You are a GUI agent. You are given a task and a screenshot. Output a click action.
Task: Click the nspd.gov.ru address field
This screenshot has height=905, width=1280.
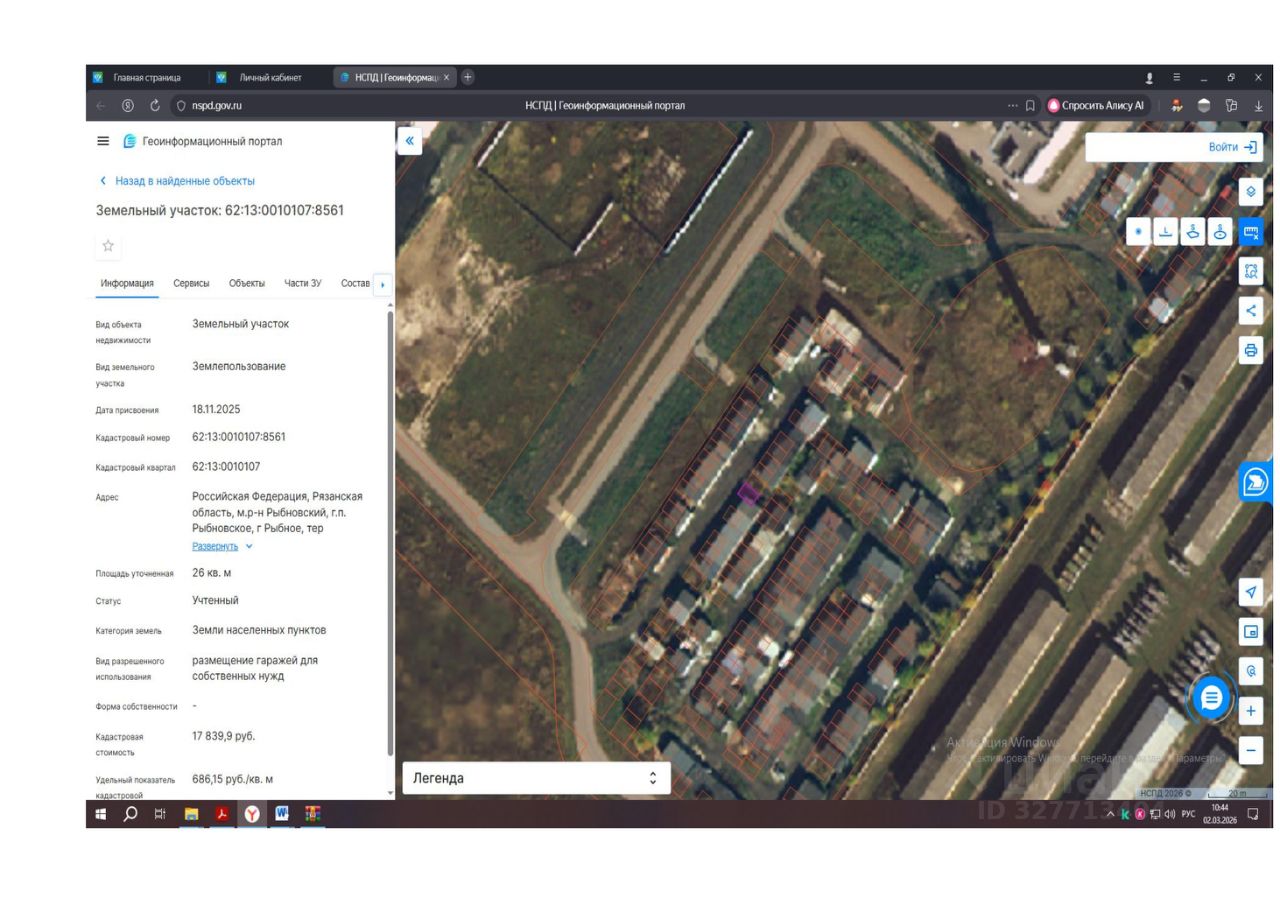(217, 105)
